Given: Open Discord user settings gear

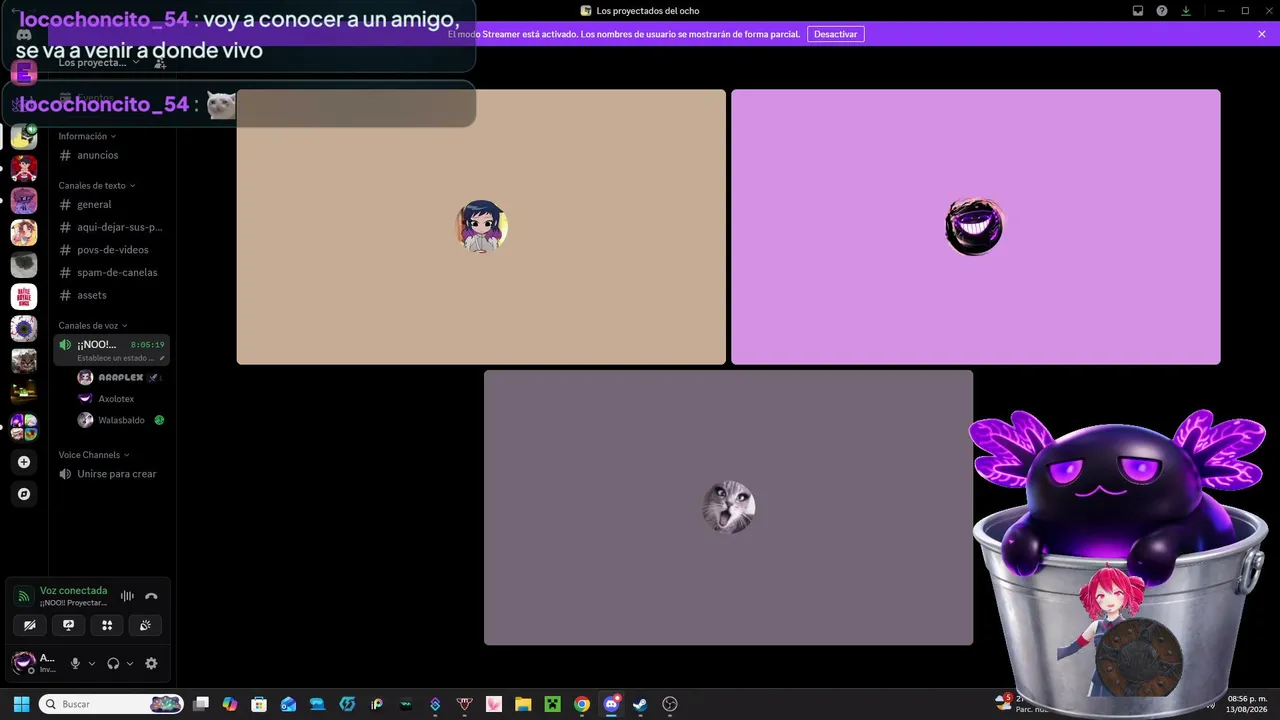Looking at the screenshot, I should click(151, 663).
